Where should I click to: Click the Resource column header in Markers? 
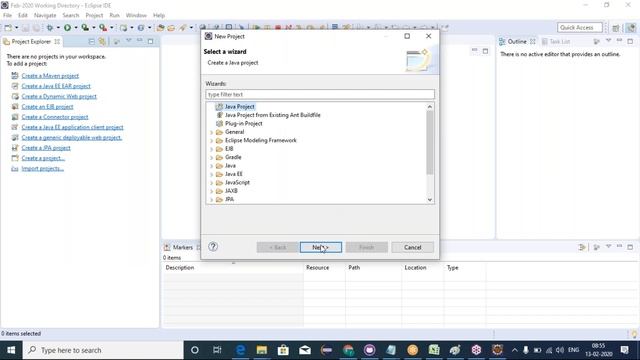[x=324, y=268]
